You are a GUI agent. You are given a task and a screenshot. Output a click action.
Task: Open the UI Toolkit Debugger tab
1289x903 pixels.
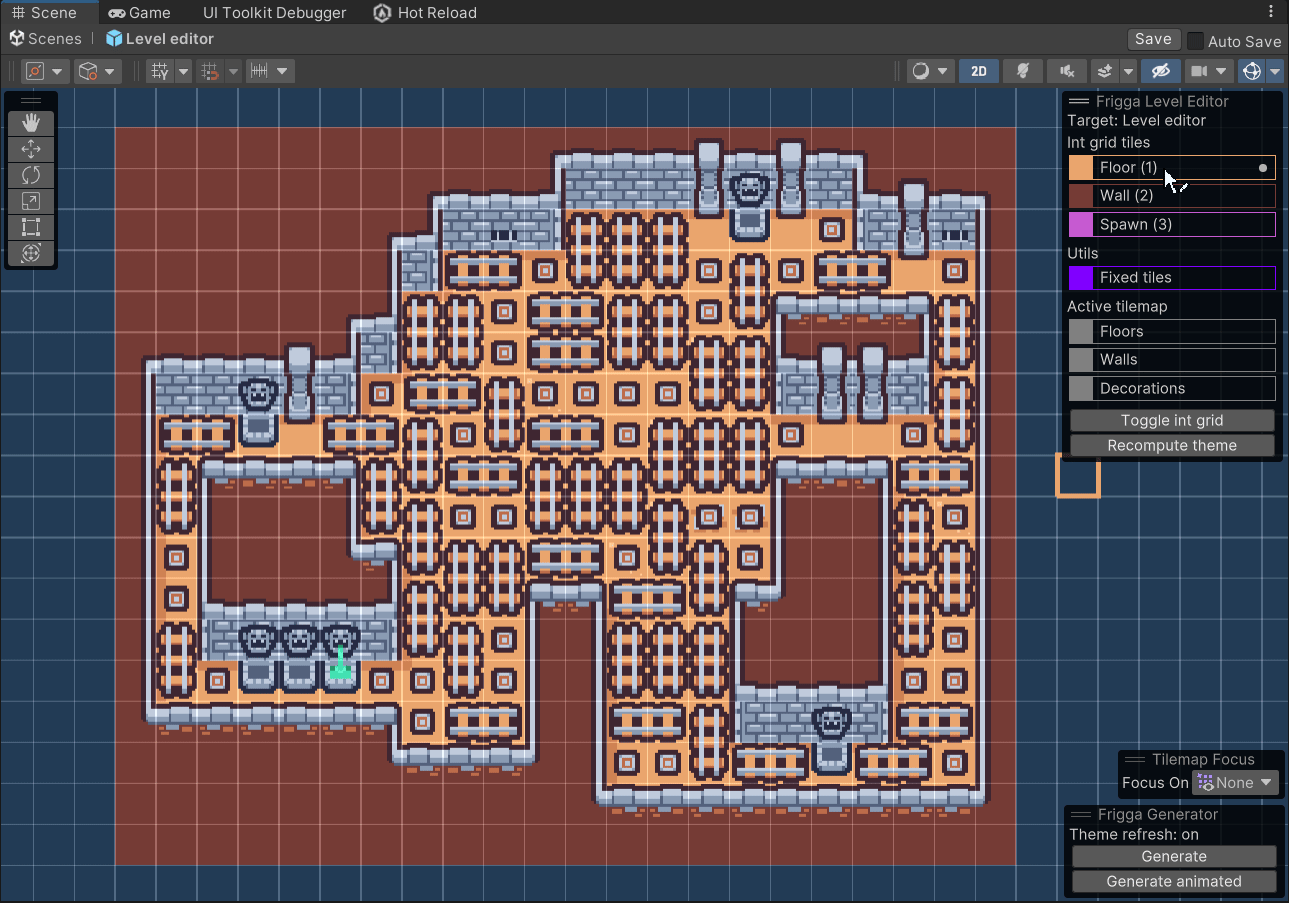[x=274, y=12]
